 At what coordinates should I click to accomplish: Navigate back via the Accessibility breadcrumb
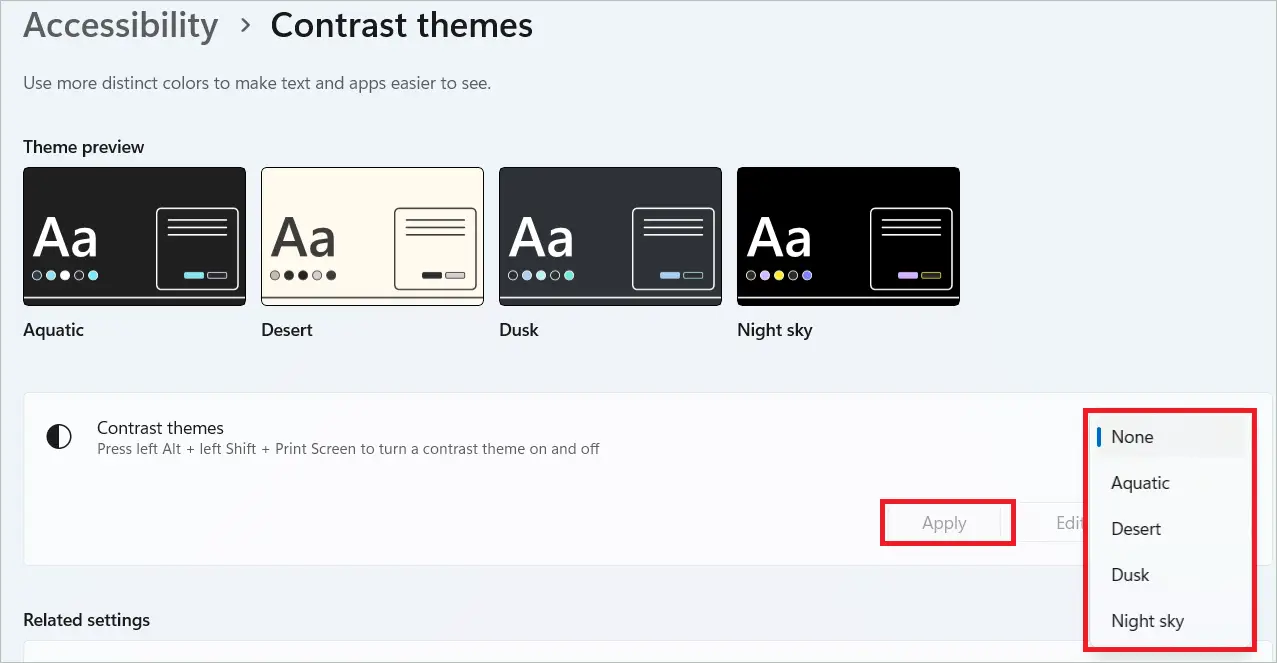[120, 25]
